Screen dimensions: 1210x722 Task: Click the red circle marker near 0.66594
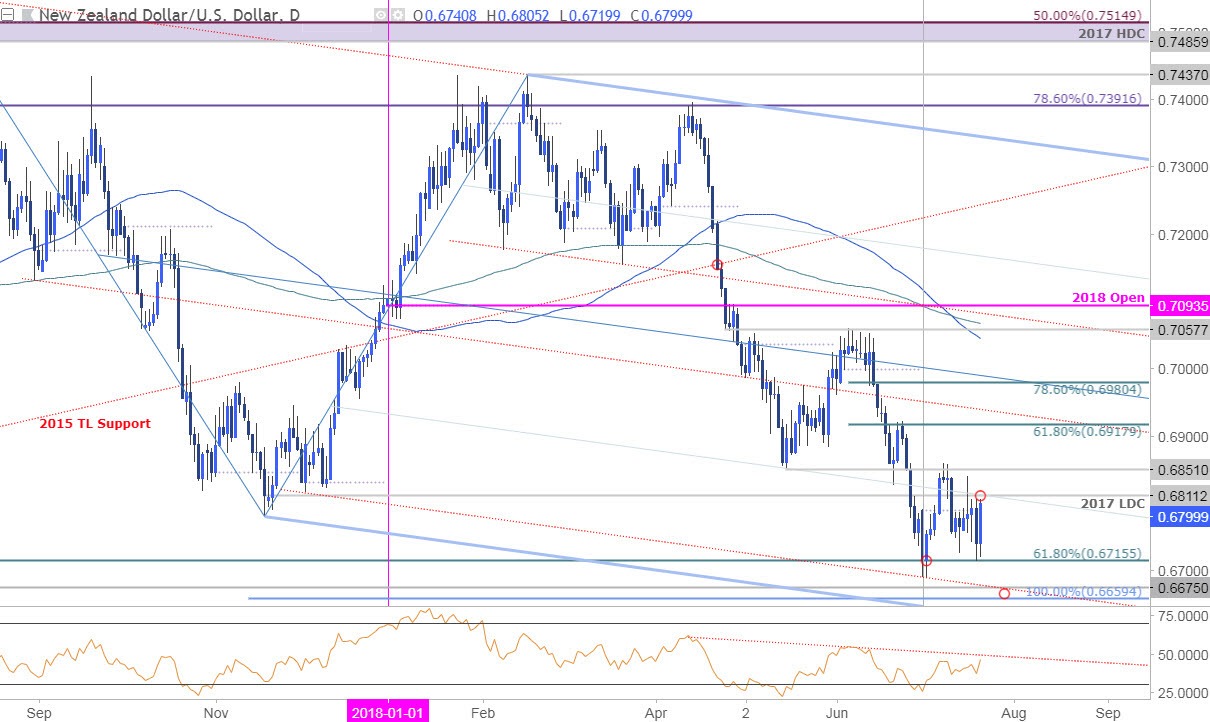click(1004, 594)
